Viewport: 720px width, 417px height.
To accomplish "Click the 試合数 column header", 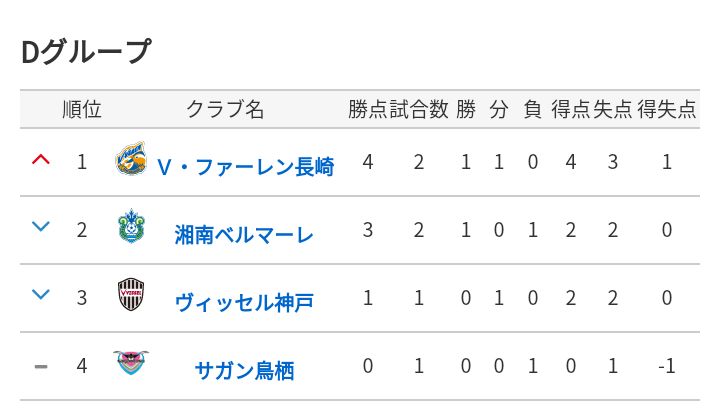I will (x=419, y=110).
